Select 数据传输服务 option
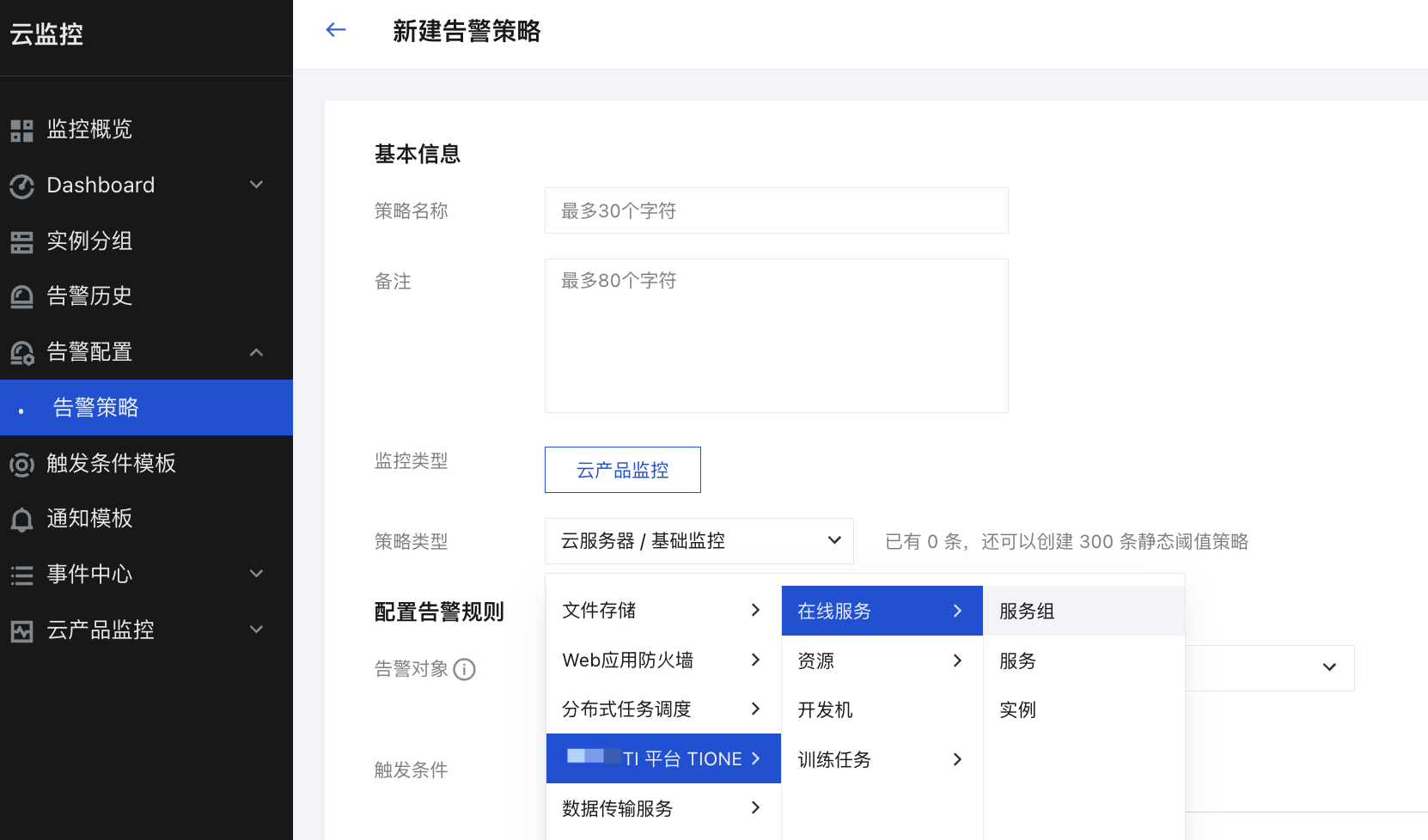This screenshot has height=840, width=1428. pos(663,808)
